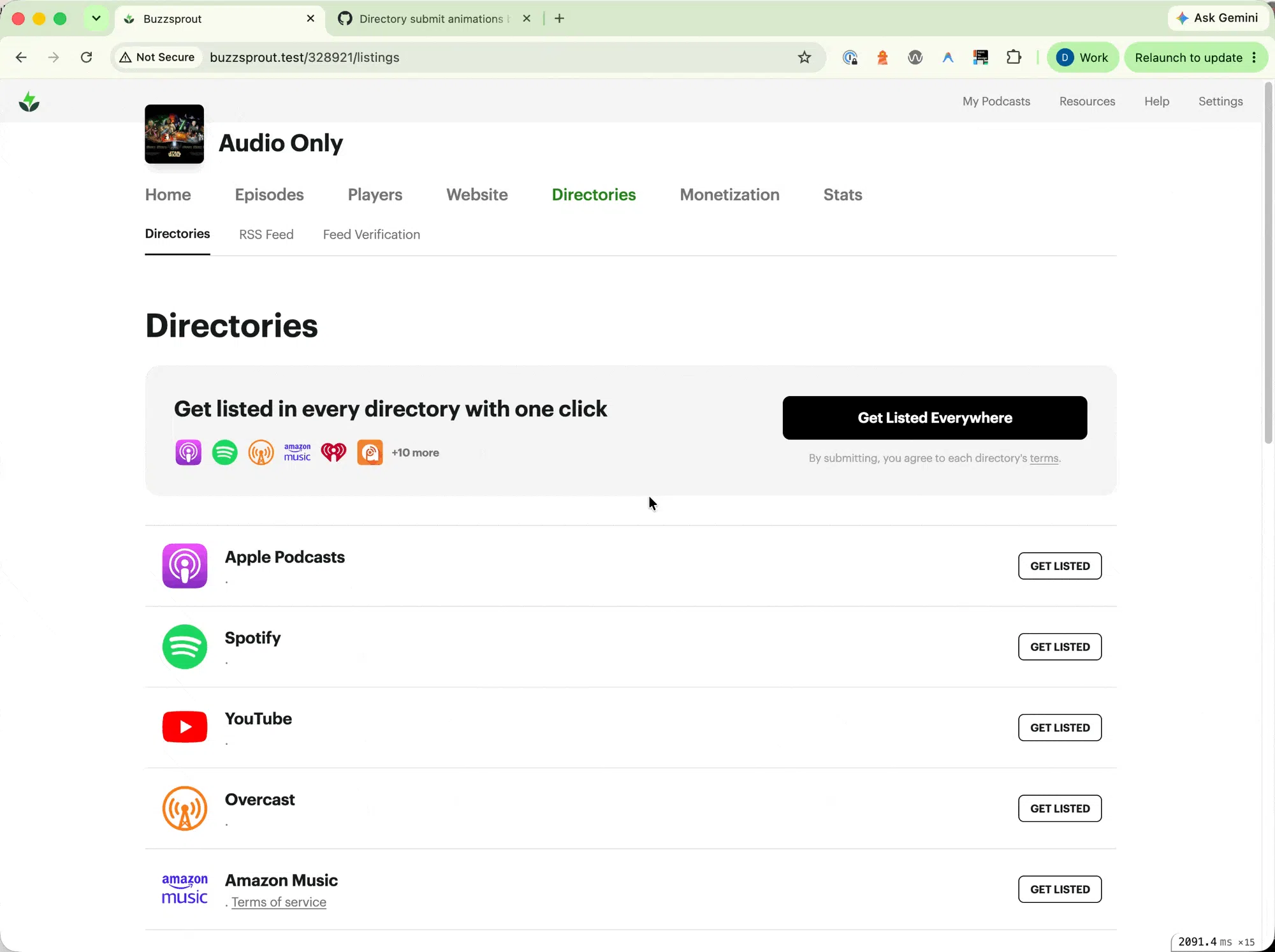Open the Help link
The height and width of the screenshot is (952, 1275).
[x=1156, y=101]
